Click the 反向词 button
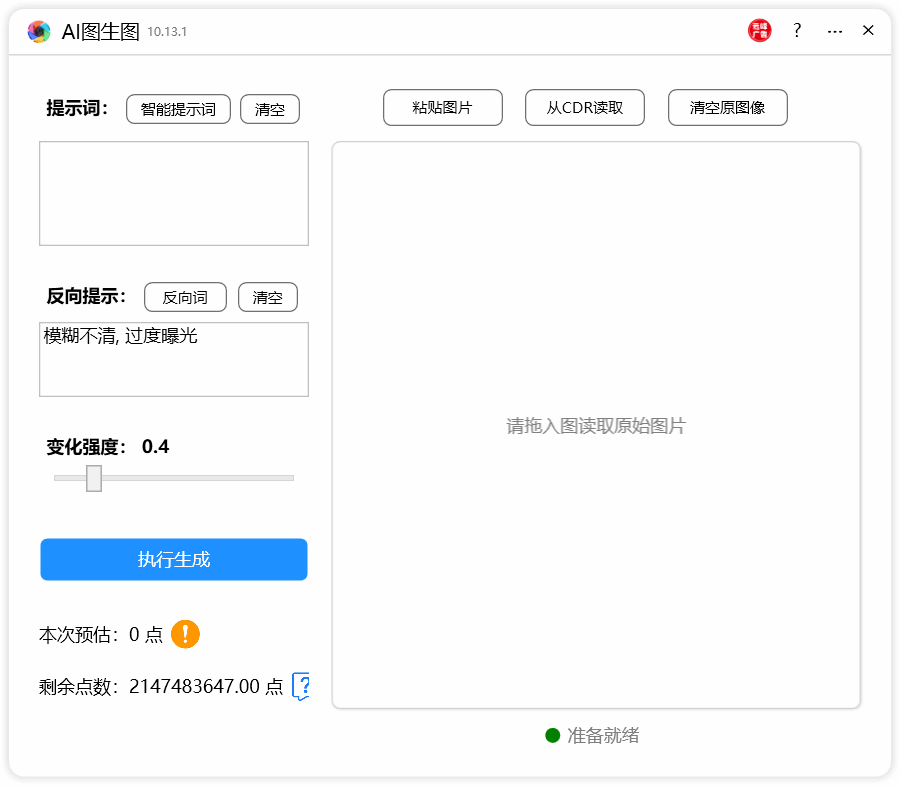900x786 pixels. [185, 297]
